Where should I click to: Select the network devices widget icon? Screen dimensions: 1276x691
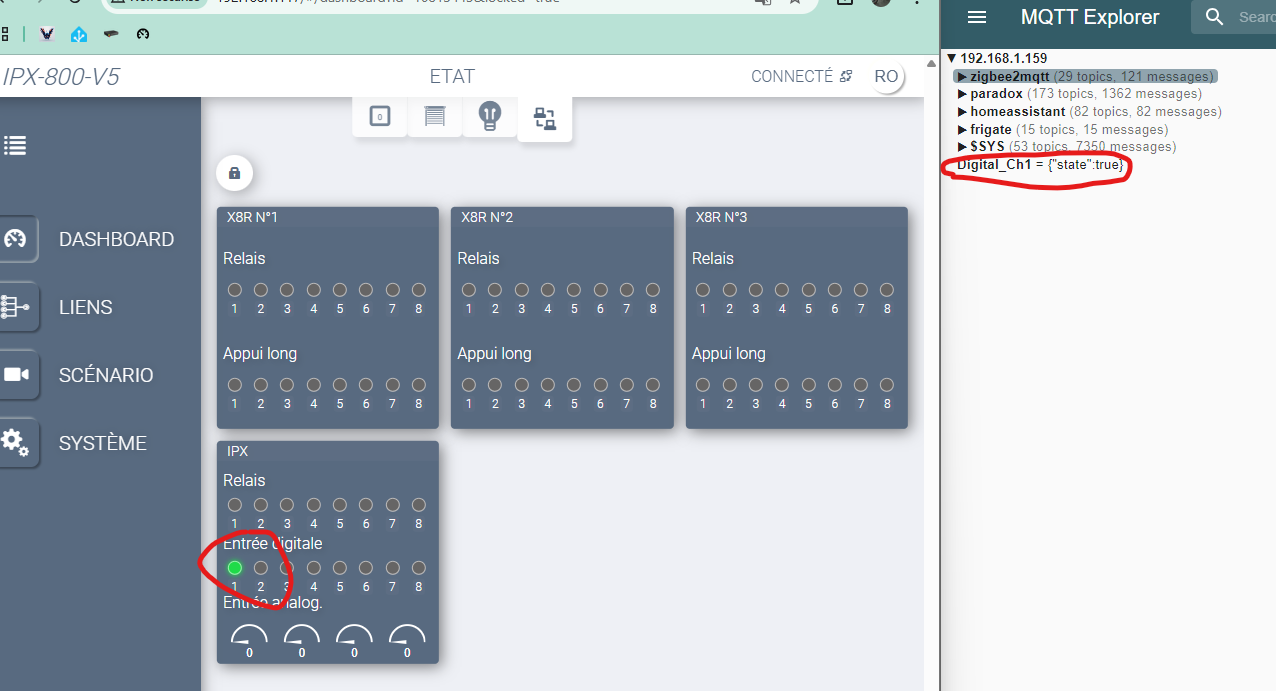(544, 119)
